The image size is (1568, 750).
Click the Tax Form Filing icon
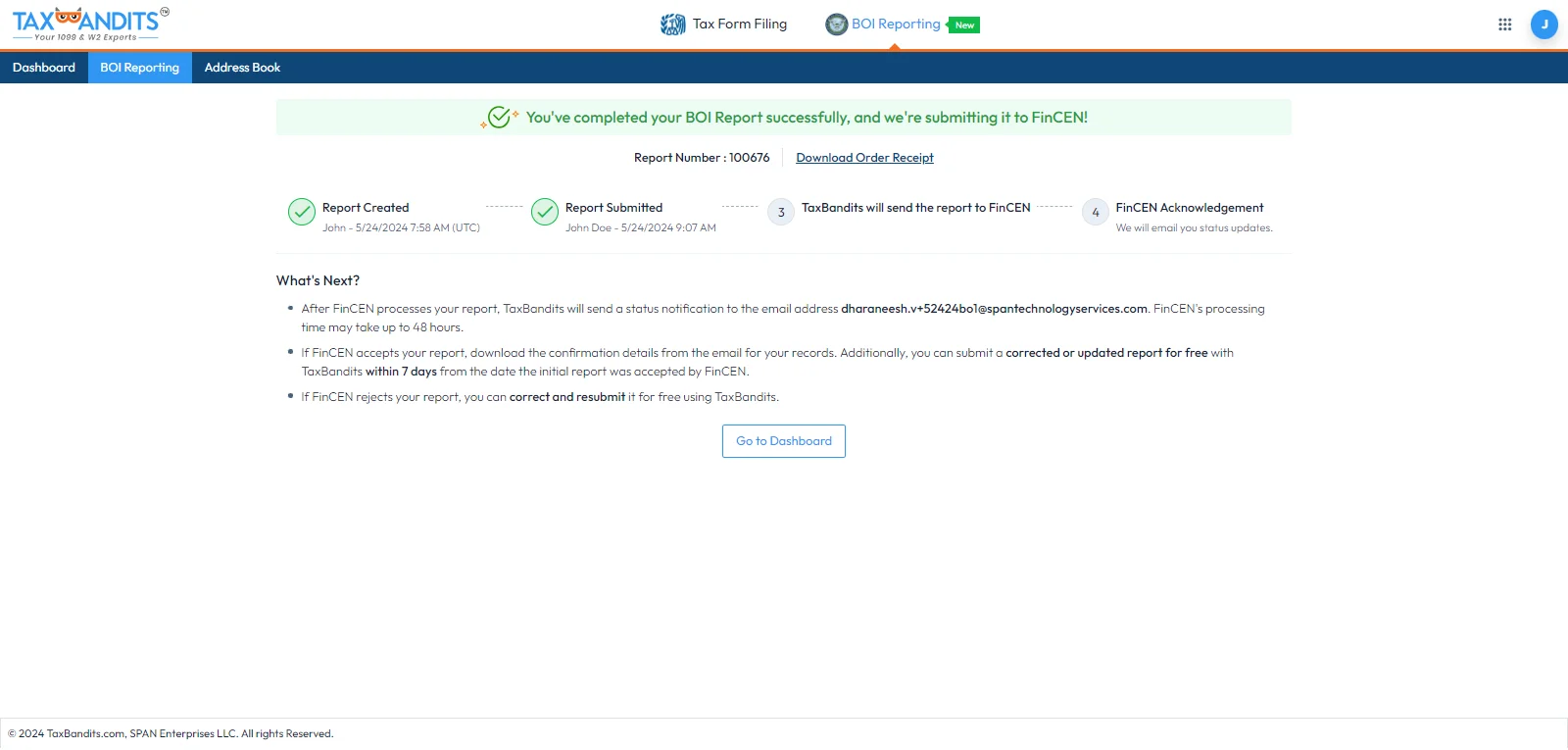pyautogui.click(x=672, y=25)
